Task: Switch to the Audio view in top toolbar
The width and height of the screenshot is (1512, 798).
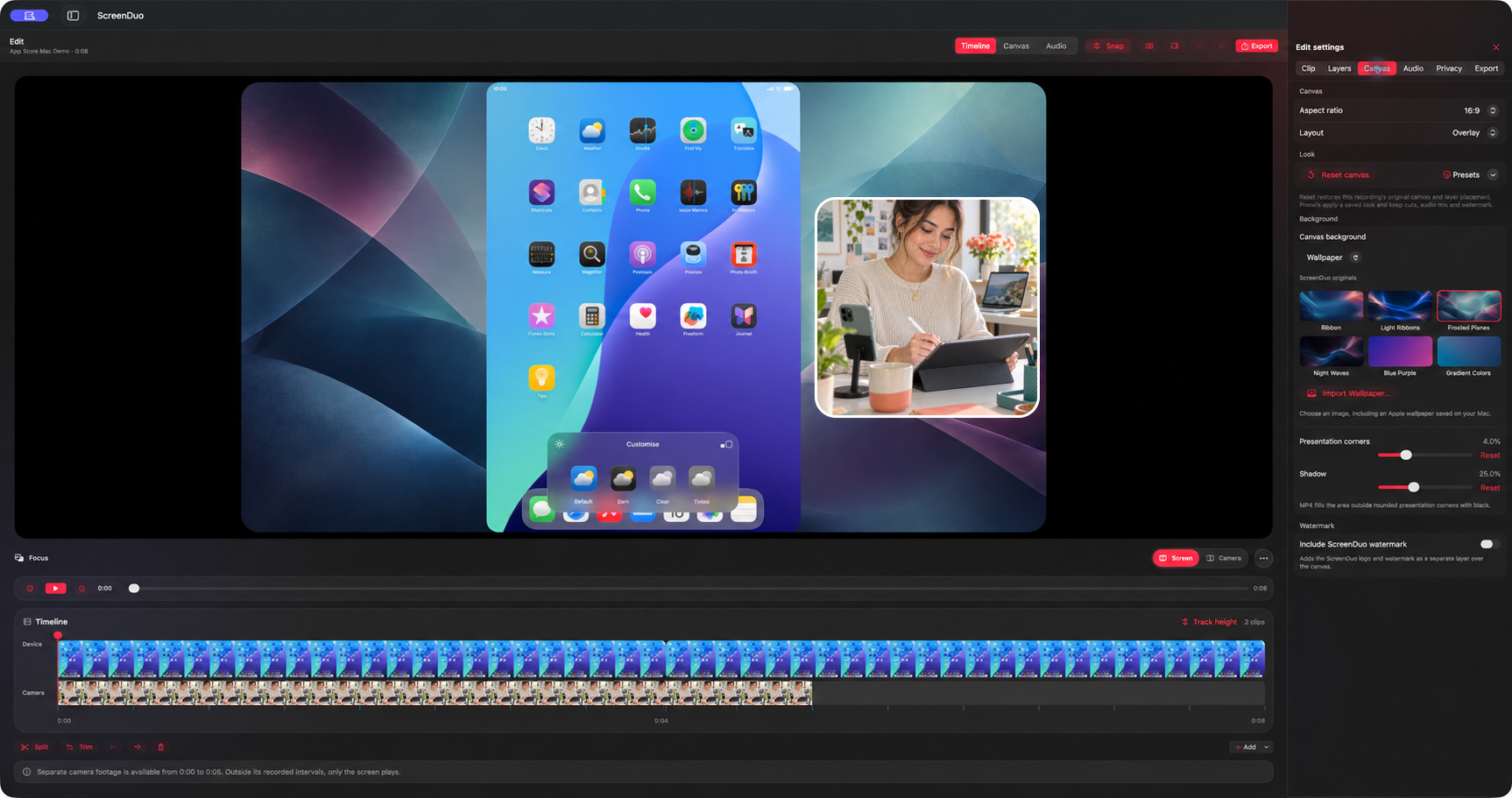Action: [1056, 46]
